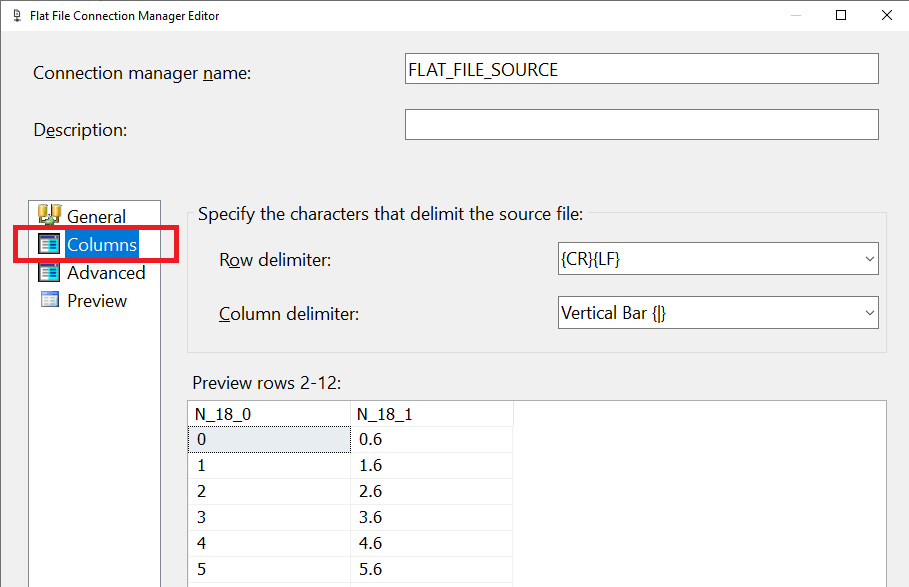The image size is (909, 587).
Task: Expand the Row delimiter dropdown arrow
Action: (869, 258)
